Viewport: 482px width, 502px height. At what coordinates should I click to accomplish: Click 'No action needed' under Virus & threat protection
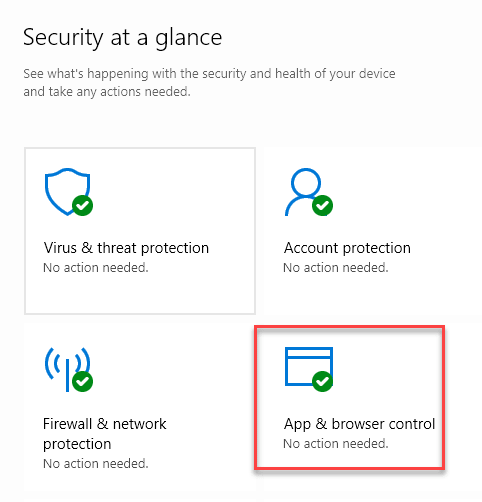[96, 267]
